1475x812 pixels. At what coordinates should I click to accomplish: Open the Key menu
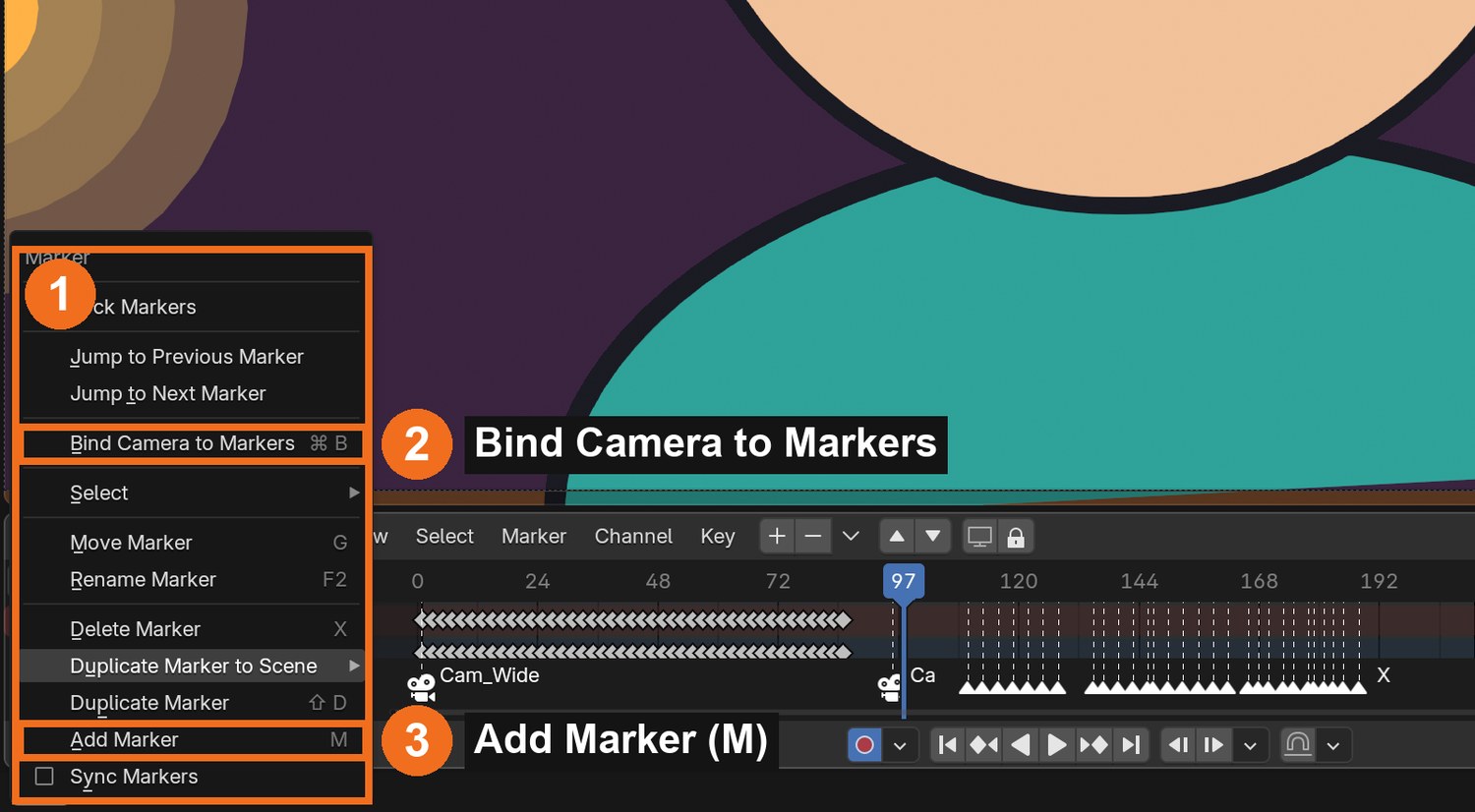718,537
